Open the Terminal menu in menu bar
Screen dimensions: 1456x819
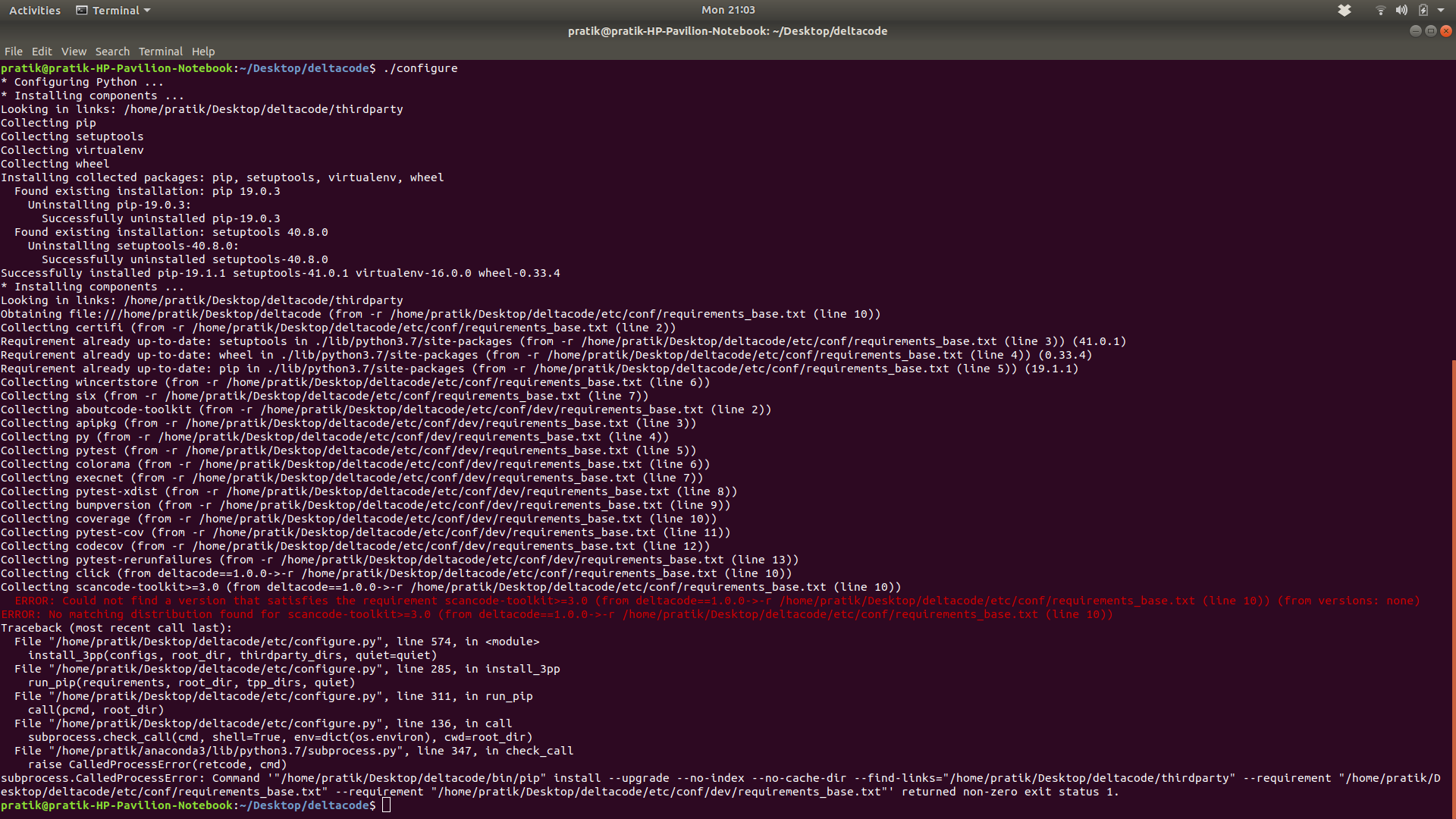(160, 52)
